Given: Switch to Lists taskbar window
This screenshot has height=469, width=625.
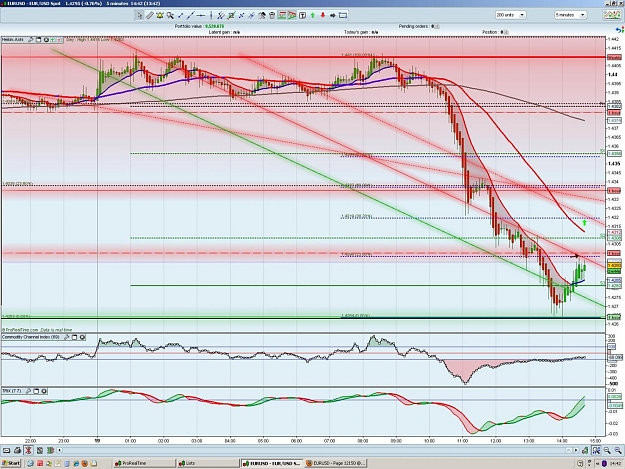Looking at the screenshot, I should point(208,463).
